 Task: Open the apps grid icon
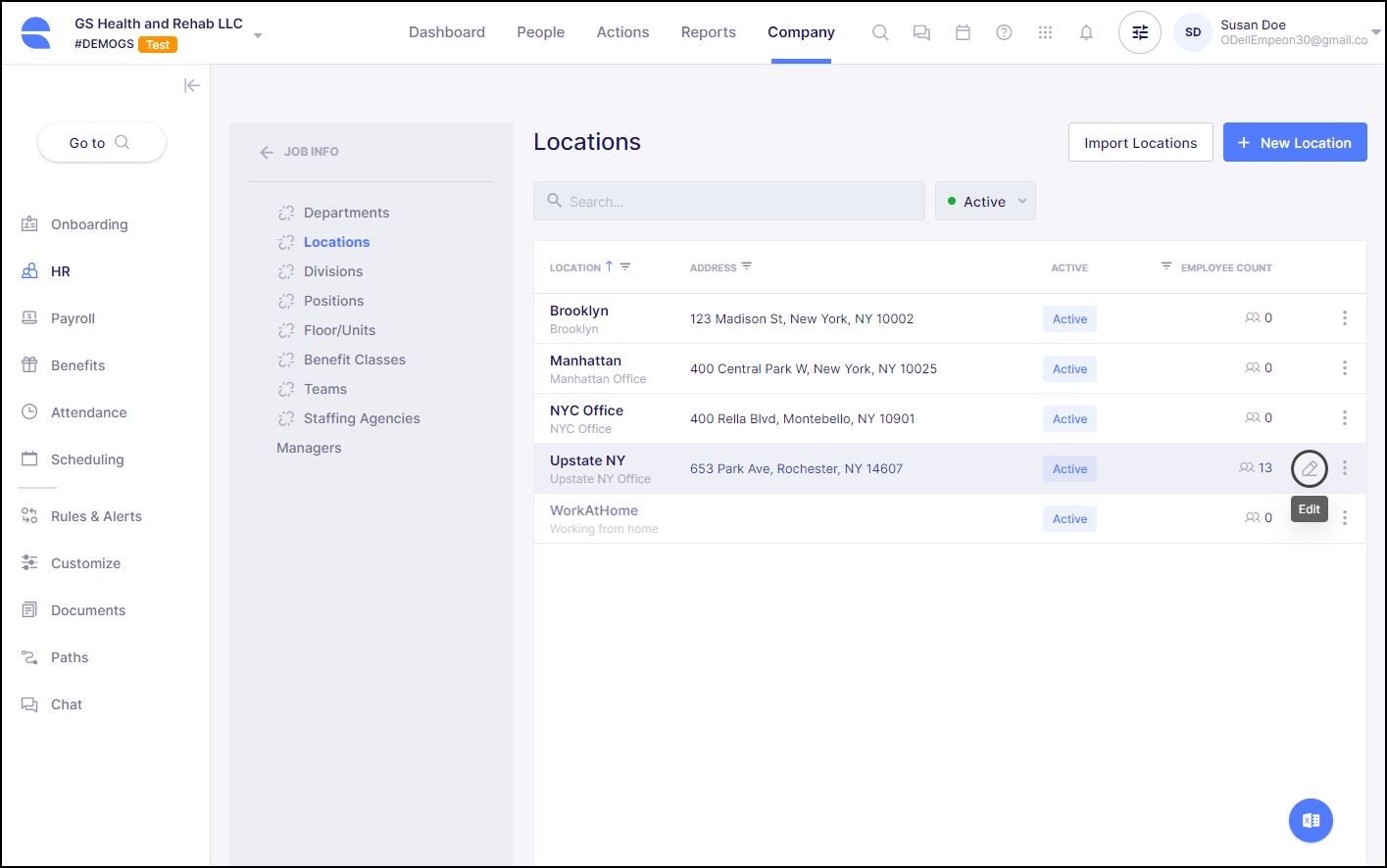pyautogui.click(x=1045, y=32)
